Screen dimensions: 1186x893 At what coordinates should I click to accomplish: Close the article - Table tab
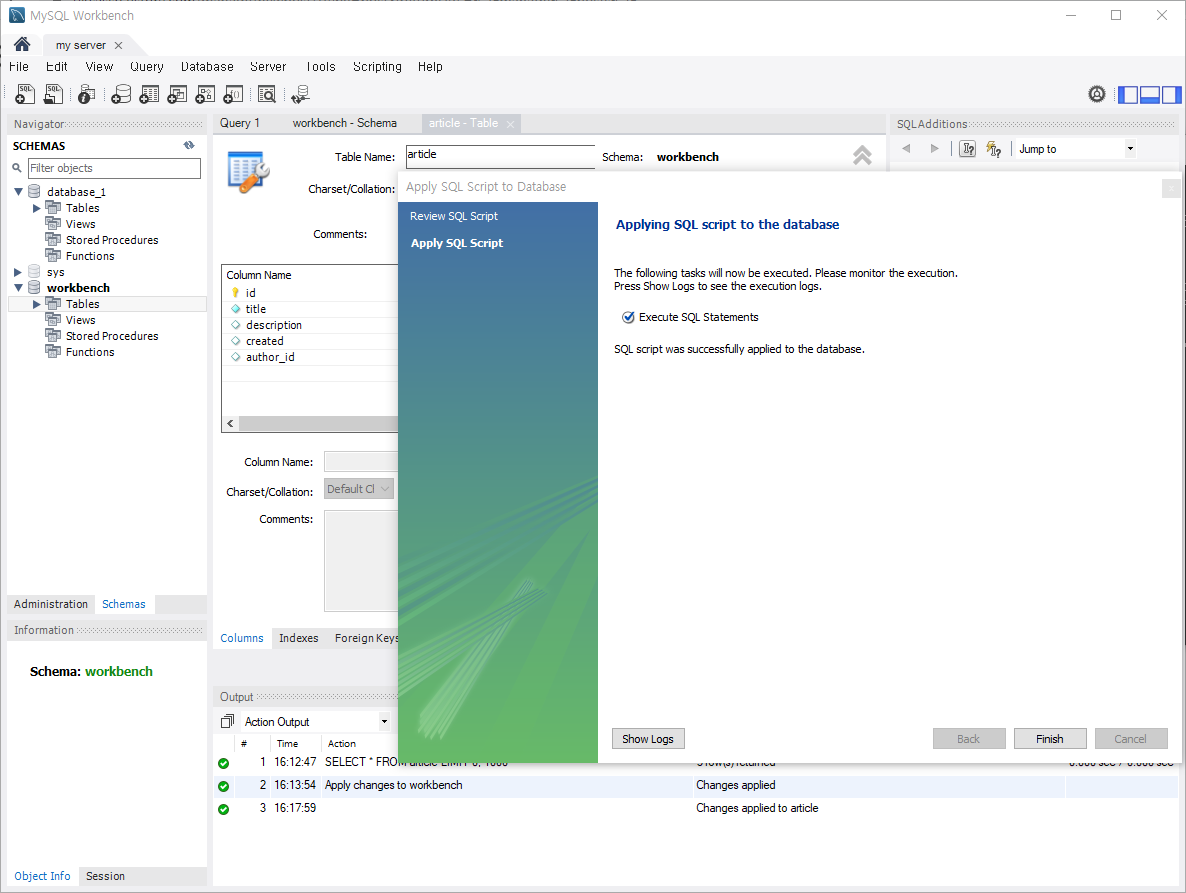click(511, 124)
